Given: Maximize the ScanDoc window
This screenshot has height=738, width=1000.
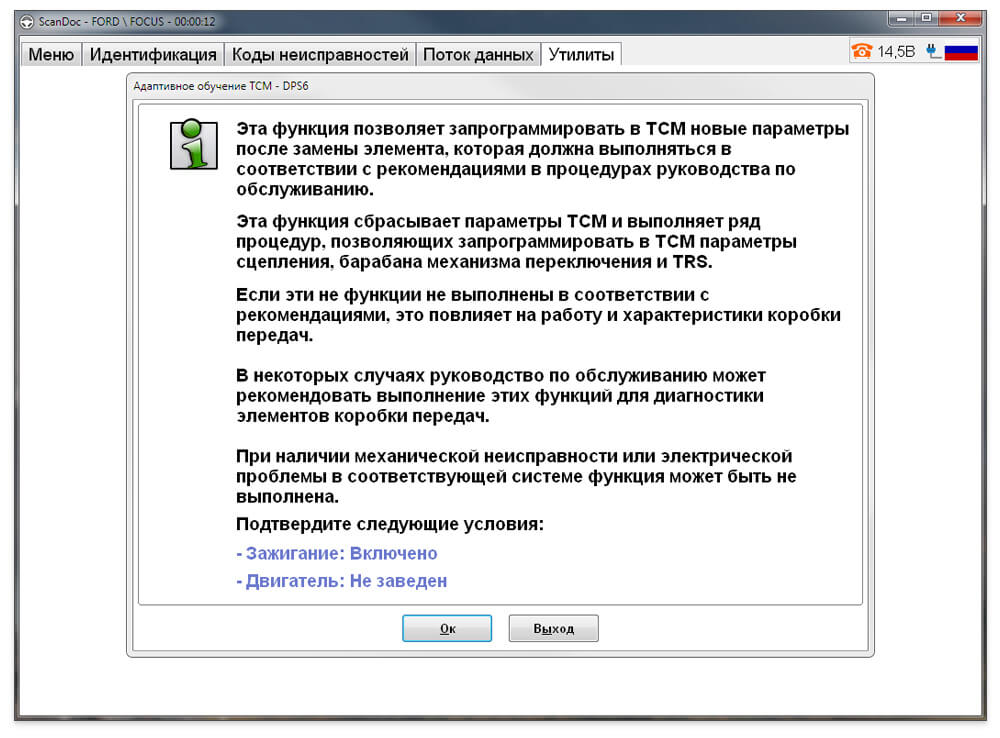Looking at the screenshot, I should (x=926, y=18).
